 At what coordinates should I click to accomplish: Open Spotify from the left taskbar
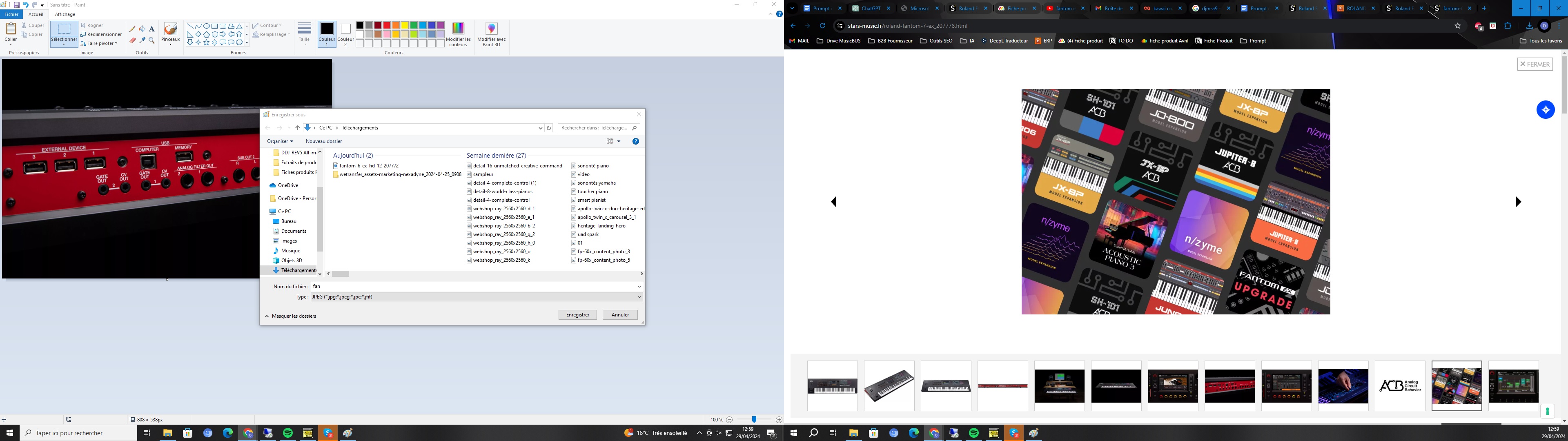click(288, 433)
